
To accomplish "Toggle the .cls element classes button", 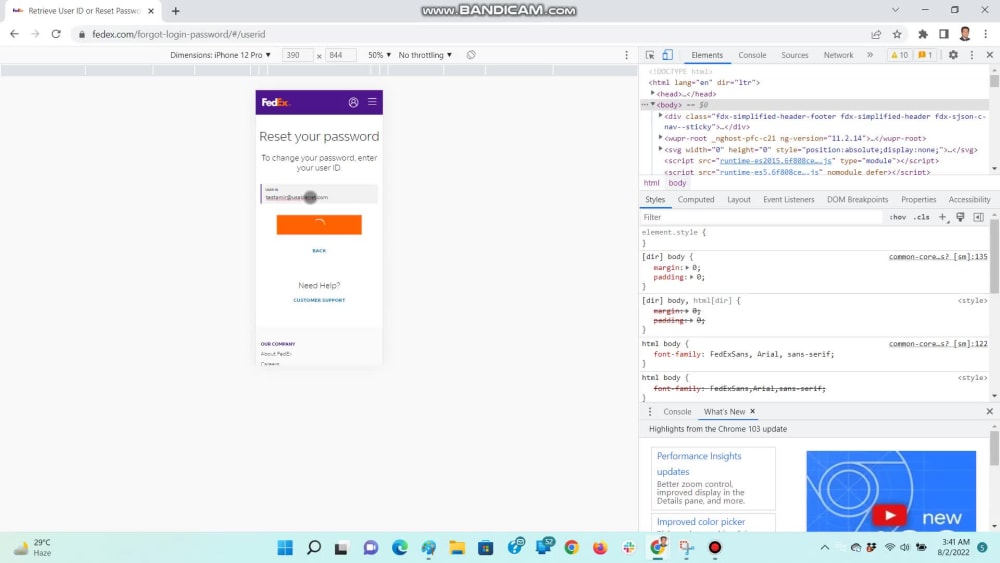I will [x=921, y=217].
